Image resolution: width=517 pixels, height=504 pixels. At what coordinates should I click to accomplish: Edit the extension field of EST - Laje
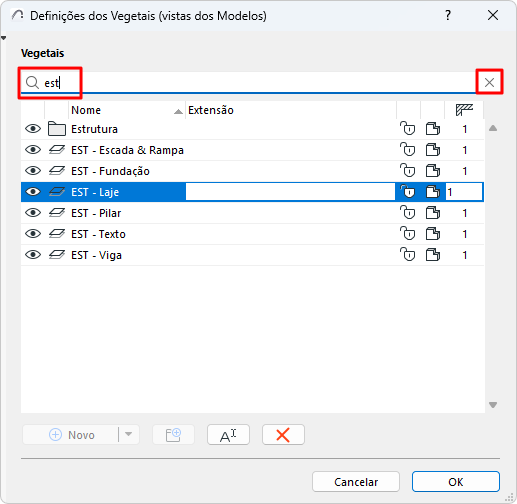click(x=290, y=192)
